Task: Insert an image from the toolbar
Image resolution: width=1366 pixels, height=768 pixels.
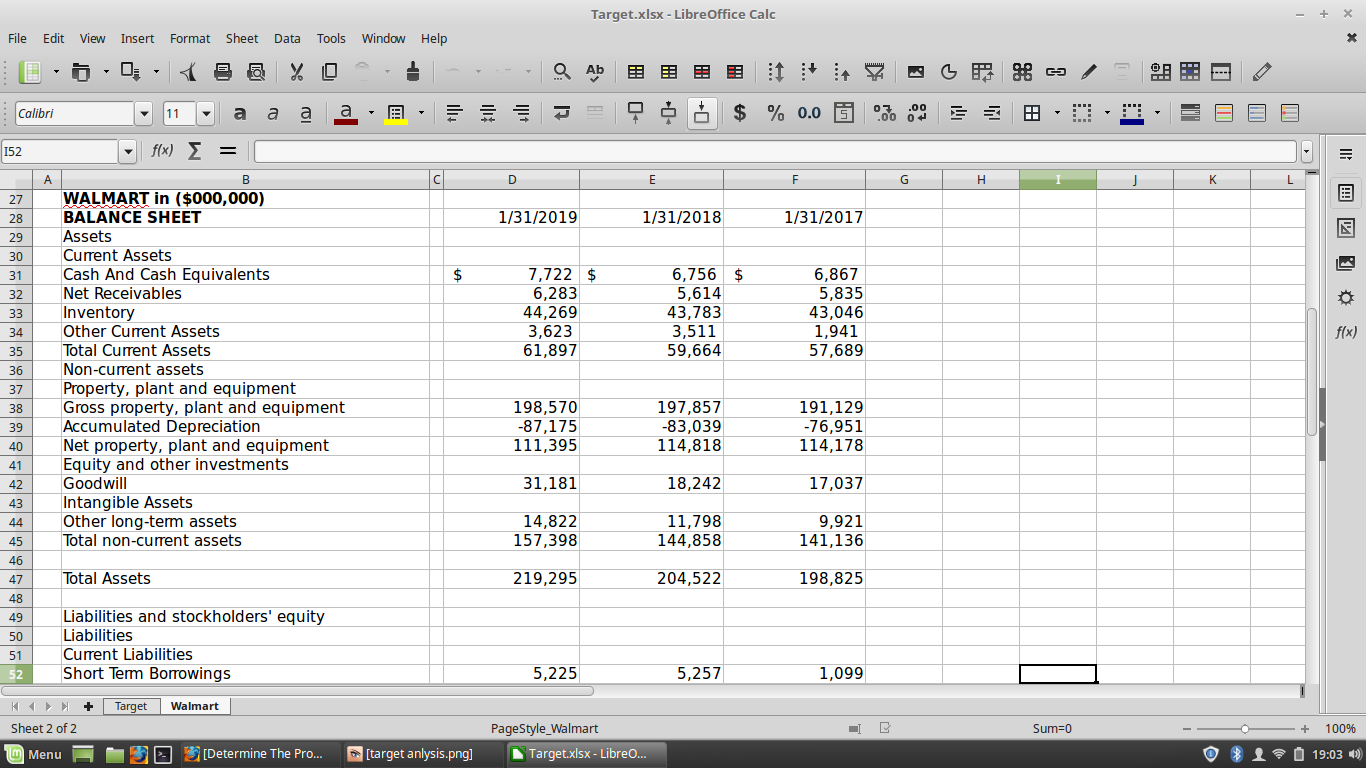Action: click(x=916, y=72)
